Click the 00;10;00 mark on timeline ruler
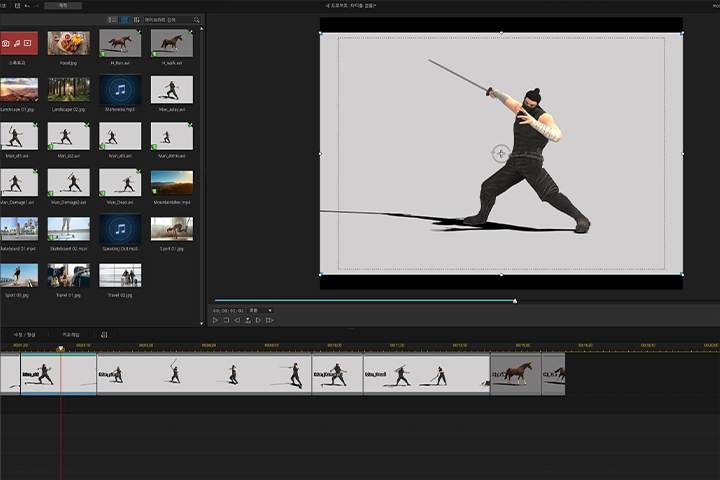720x480 pixels. pyautogui.click(x=334, y=345)
